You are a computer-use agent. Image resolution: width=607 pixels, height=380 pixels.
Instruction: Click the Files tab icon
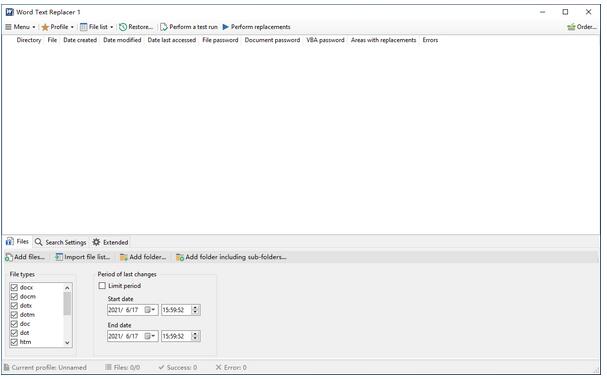(x=10, y=241)
